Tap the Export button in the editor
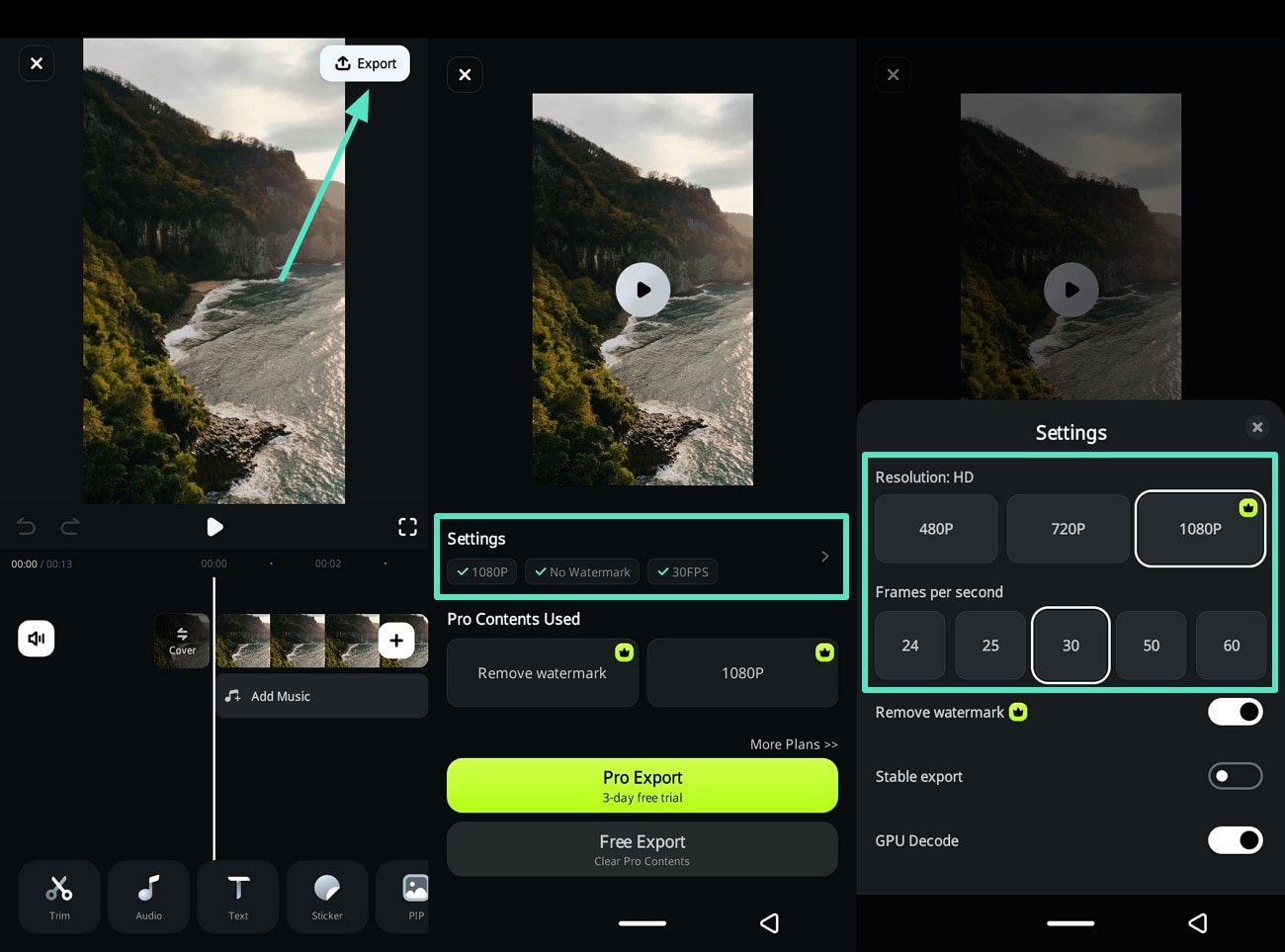The width and height of the screenshot is (1285, 952). [365, 63]
